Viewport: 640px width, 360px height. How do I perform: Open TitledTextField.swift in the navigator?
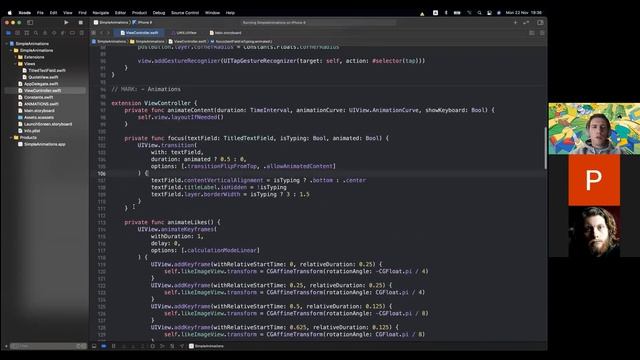[x=44, y=70]
